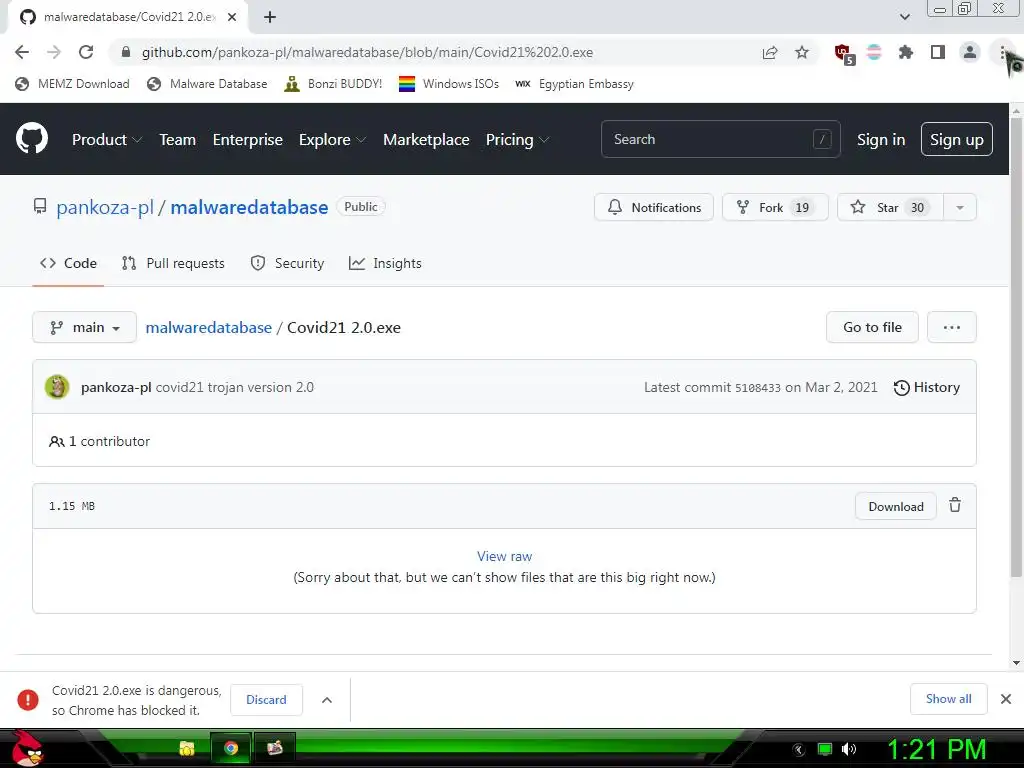Open the Chrome three-dot menu
The width and height of the screenshot is (1024, 768).
coord(1002,52)
